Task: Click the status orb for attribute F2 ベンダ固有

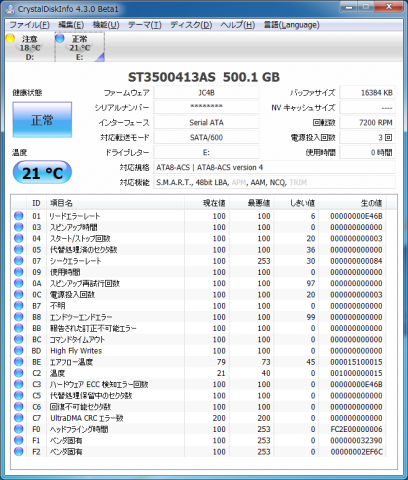Action: 19,452
